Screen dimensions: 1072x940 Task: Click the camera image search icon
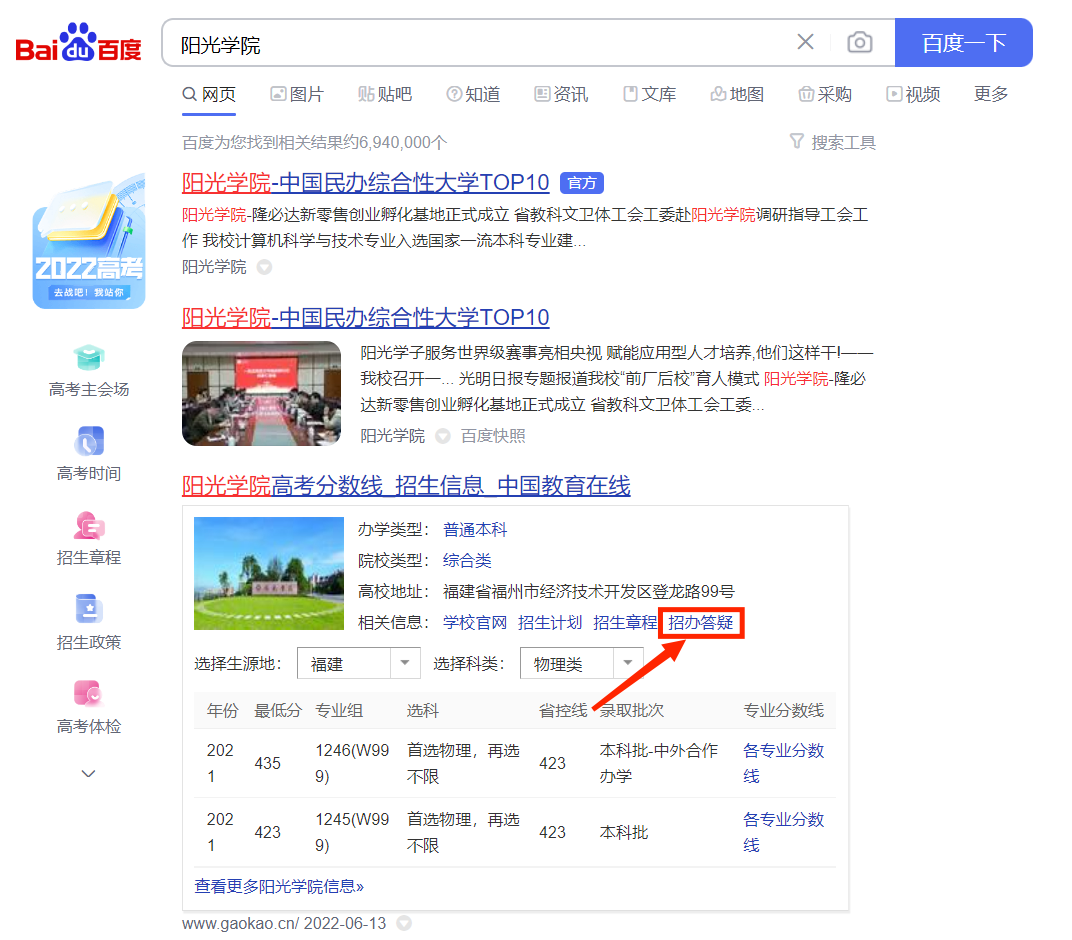click(859, 42)
